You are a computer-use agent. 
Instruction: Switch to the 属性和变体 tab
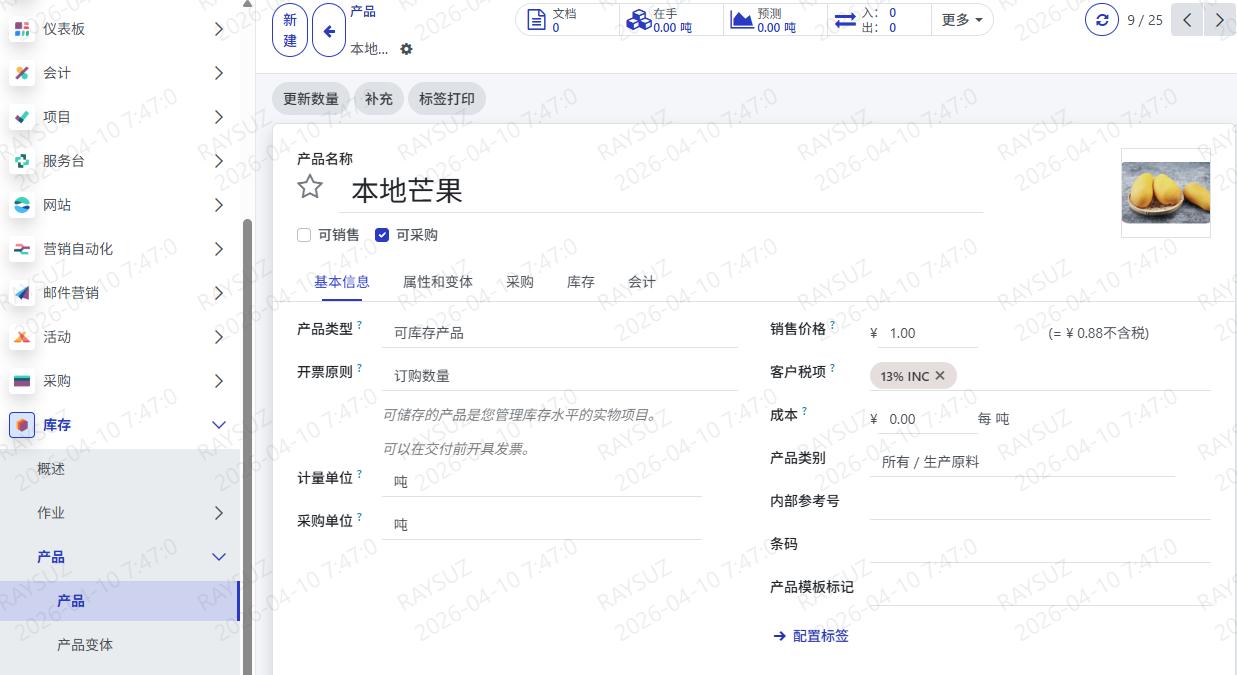pyautogui.click(x=438, y=282)
